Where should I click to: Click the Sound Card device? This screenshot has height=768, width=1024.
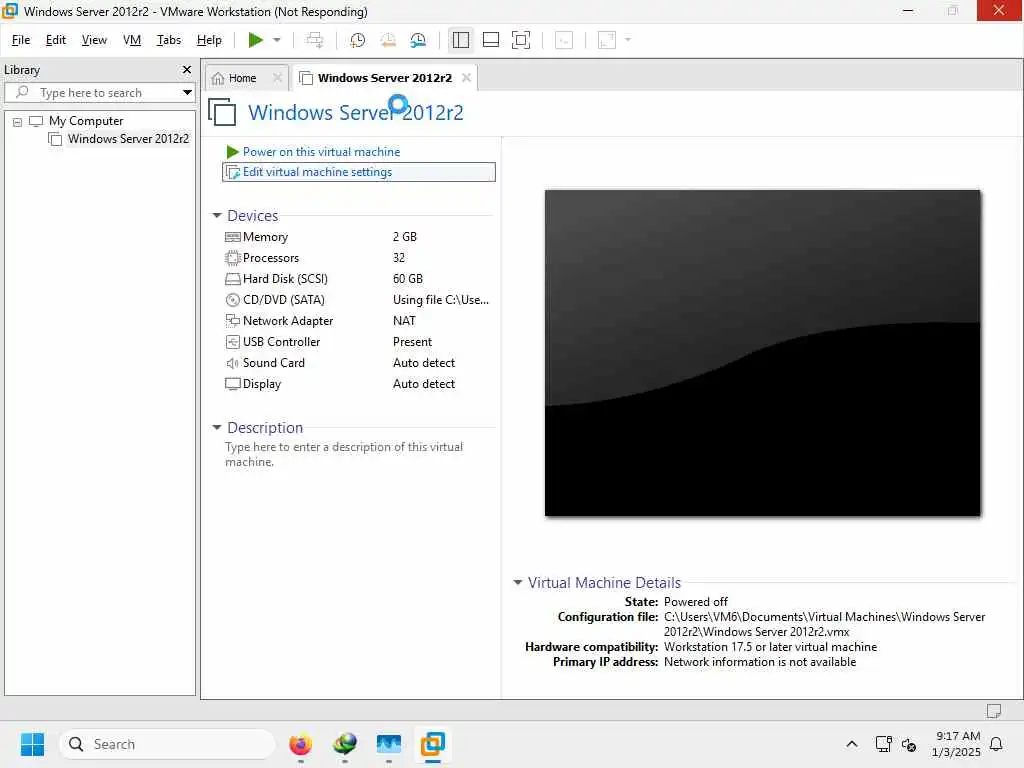click(273, 362)
